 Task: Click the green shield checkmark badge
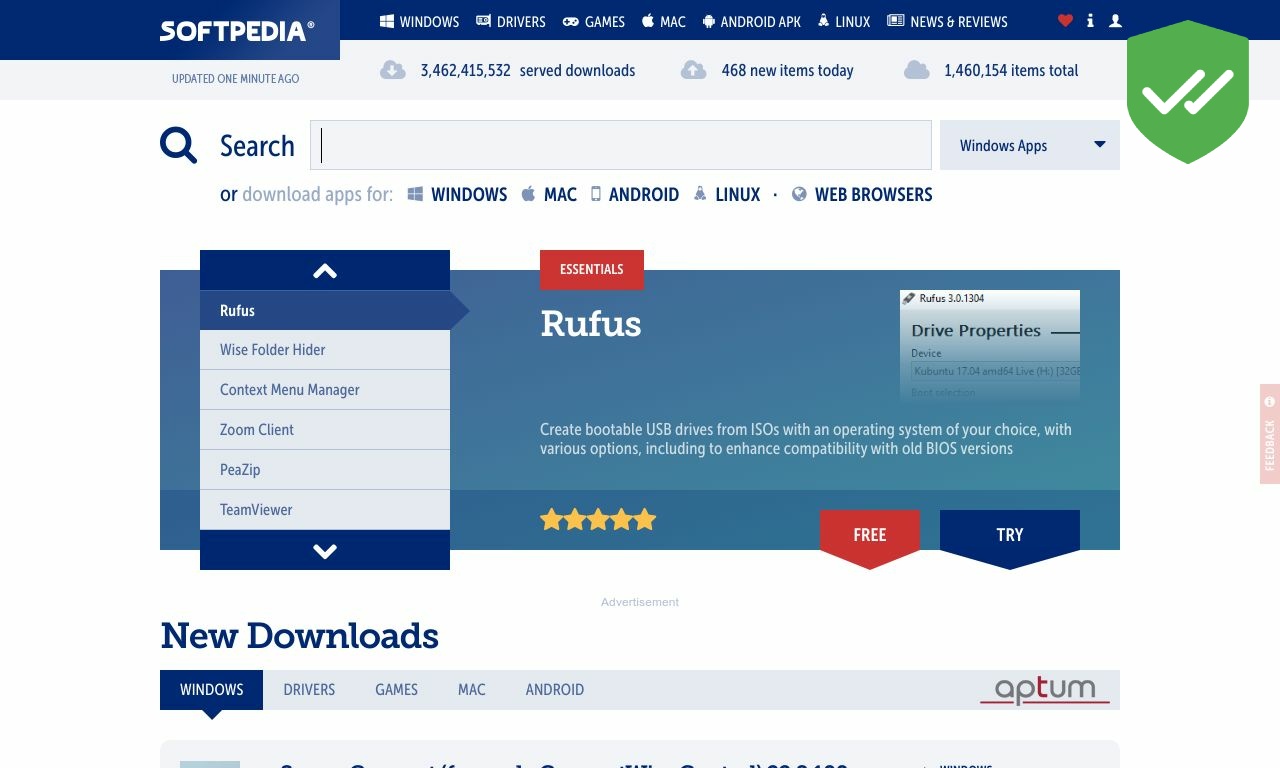pos(1188,92)
